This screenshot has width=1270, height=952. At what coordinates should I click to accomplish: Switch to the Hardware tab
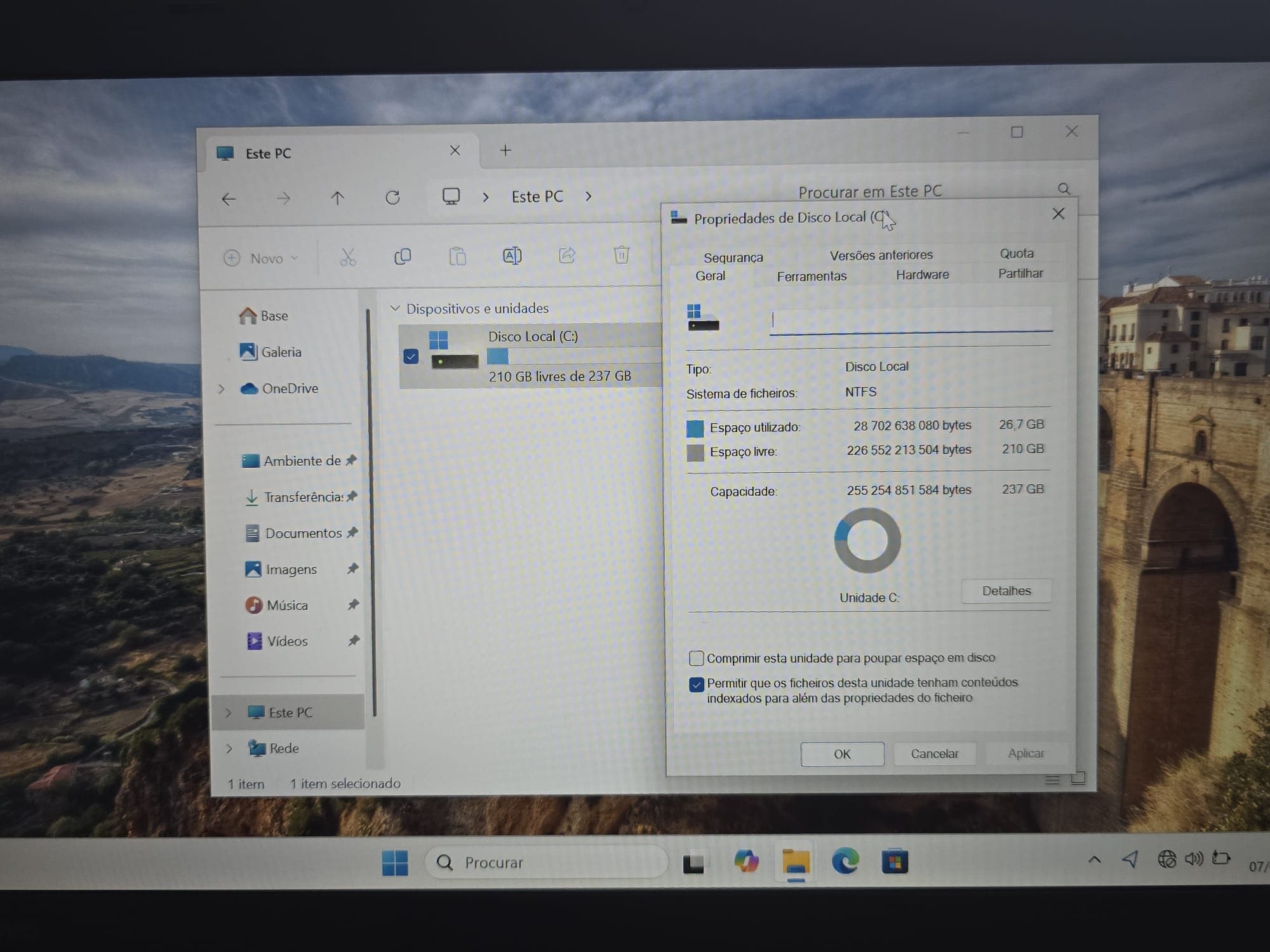[x=922, y=275]
